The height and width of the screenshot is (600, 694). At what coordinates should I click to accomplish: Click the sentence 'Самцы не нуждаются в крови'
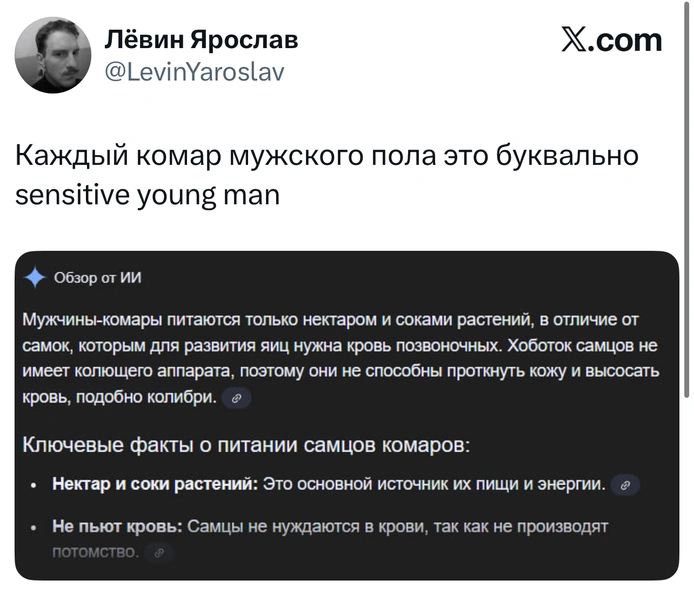click(397, 526)
